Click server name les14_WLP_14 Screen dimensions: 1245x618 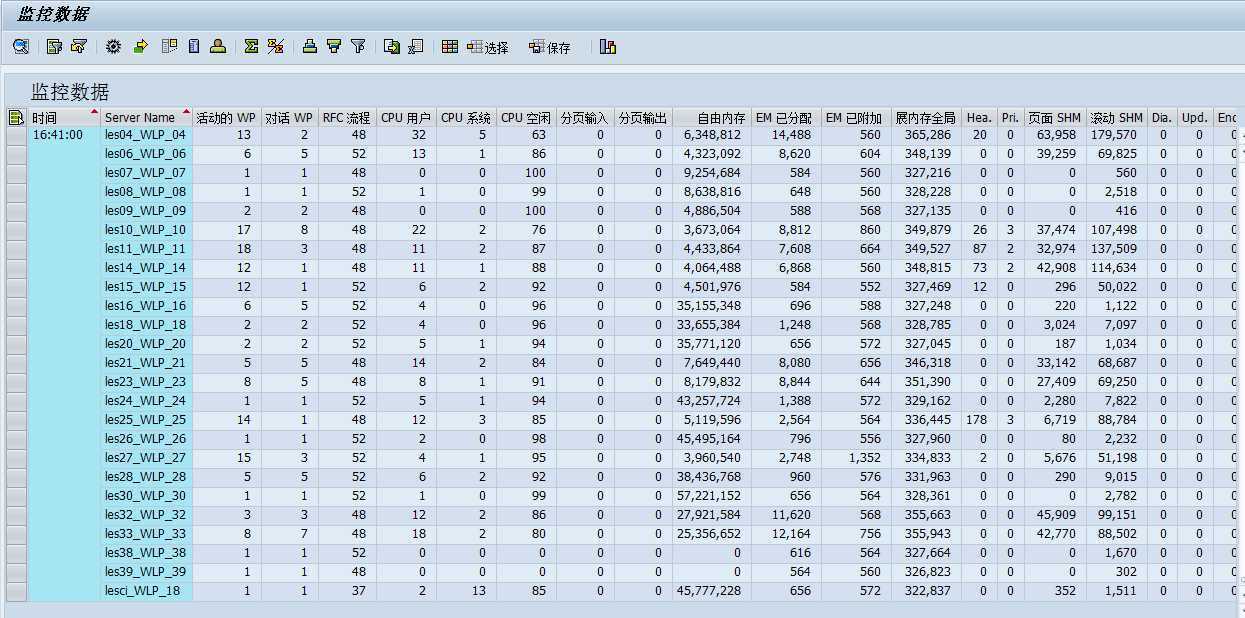[145, 268]
